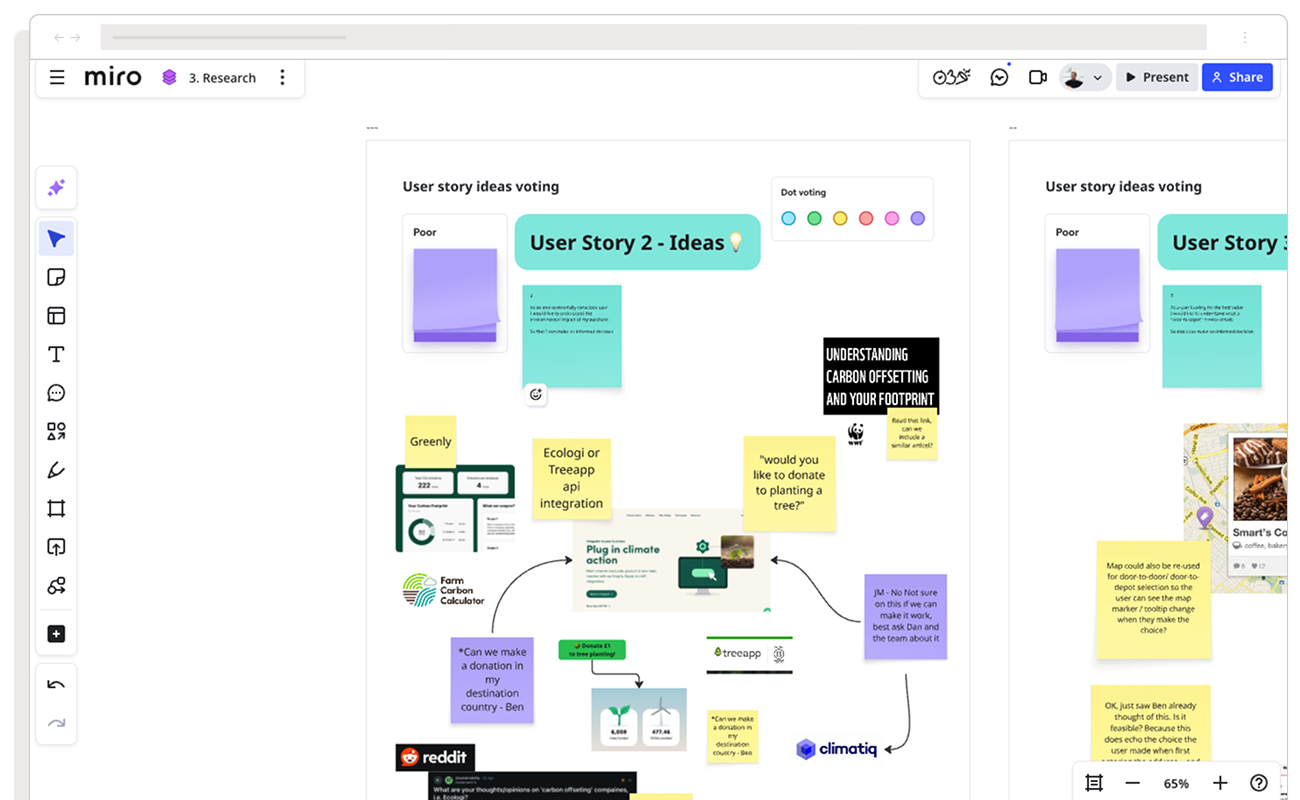Click the 65% zoom level indicator
This screenshot has height=800, width=1300.
pos(1176,783)
